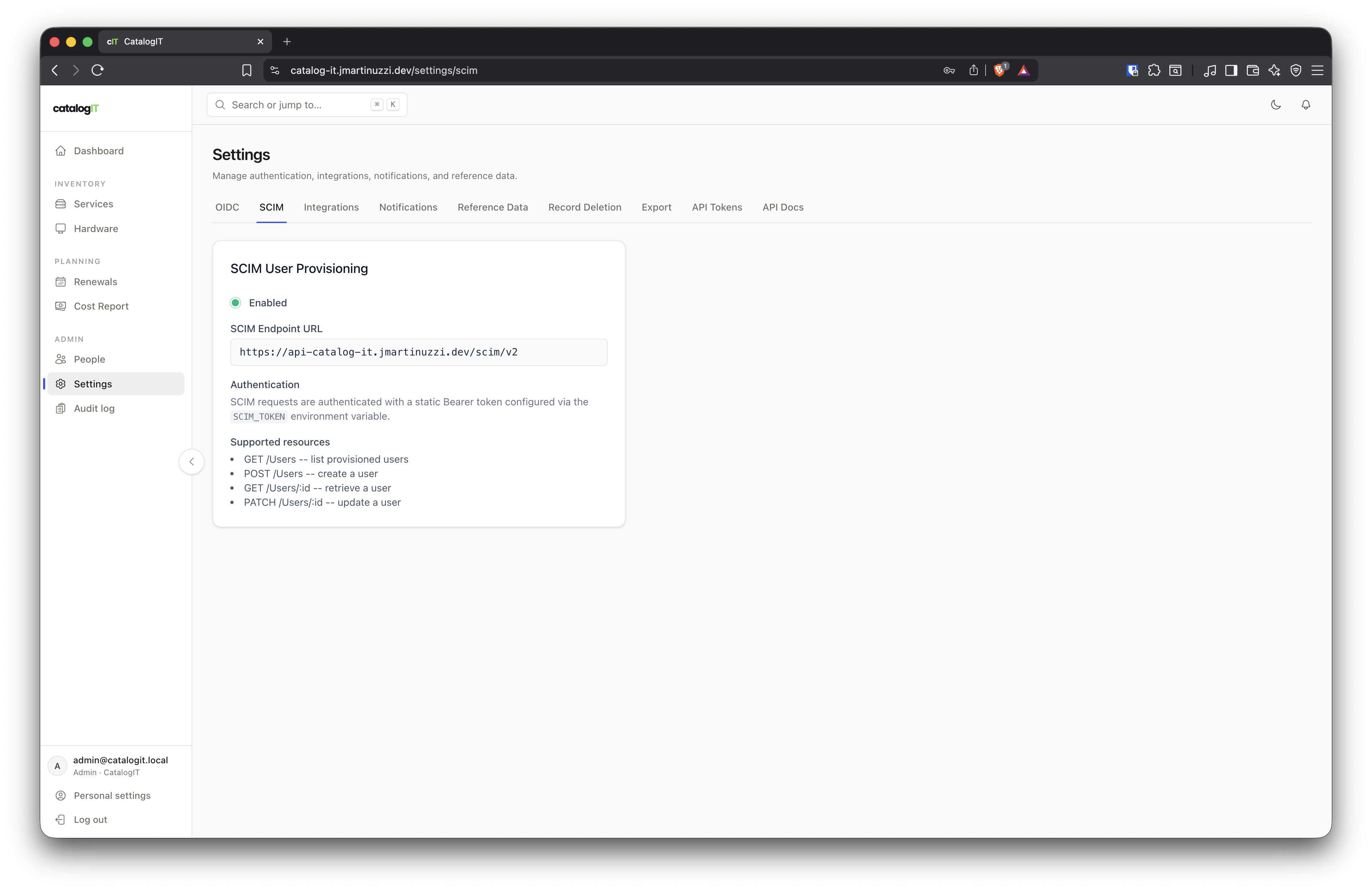This screenshot has height=891, width=1372.
Task: Reload the current page
Action: 98,70
